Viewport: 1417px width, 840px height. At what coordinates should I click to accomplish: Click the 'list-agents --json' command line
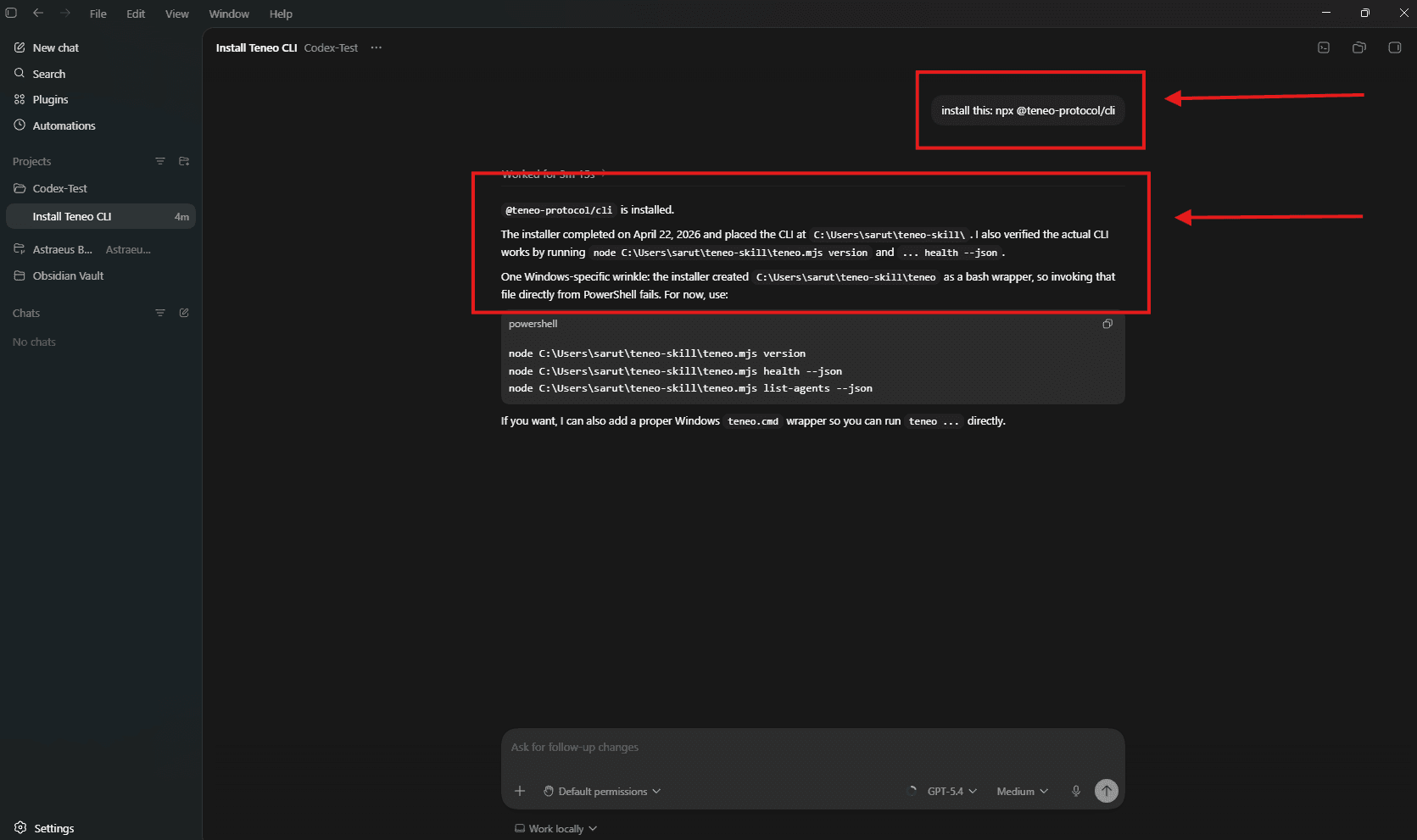(690, 388)
